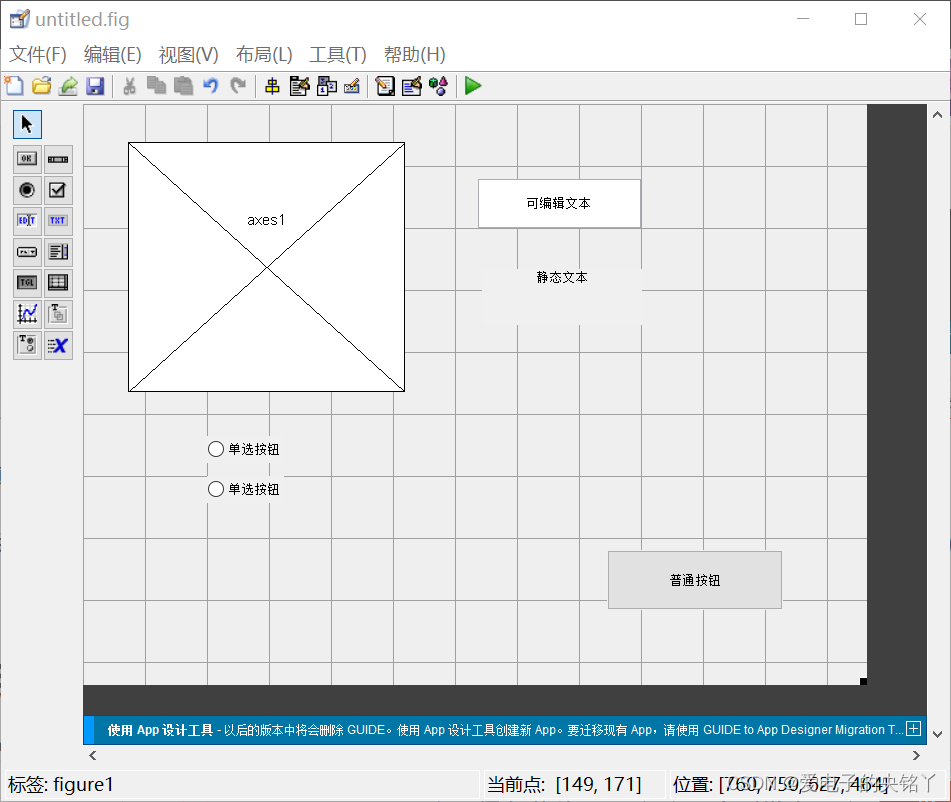Open an existing figure file
The width and height of the screenshot is (951, 802).
coord(41,86)
